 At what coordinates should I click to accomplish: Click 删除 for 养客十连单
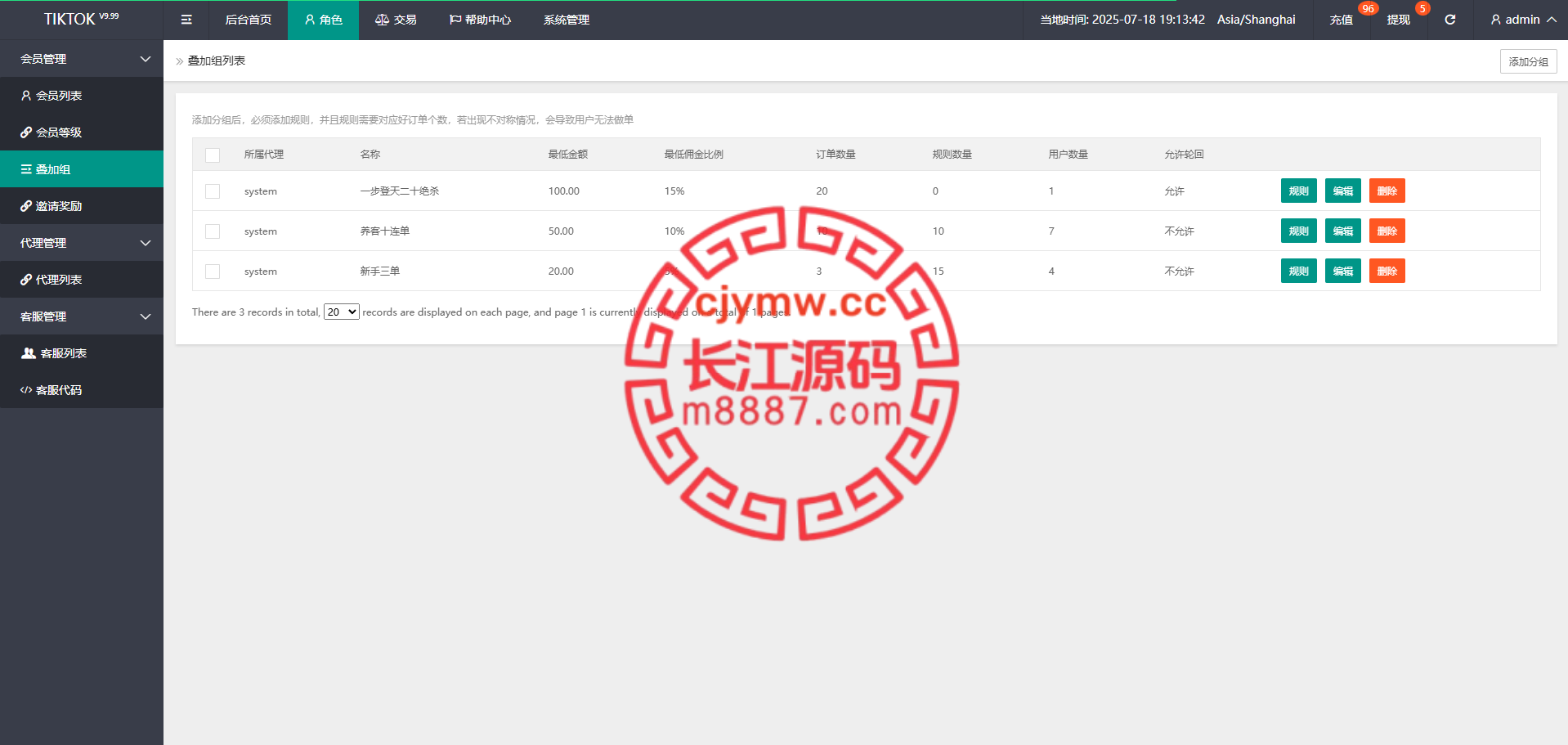pos(1387,231)
